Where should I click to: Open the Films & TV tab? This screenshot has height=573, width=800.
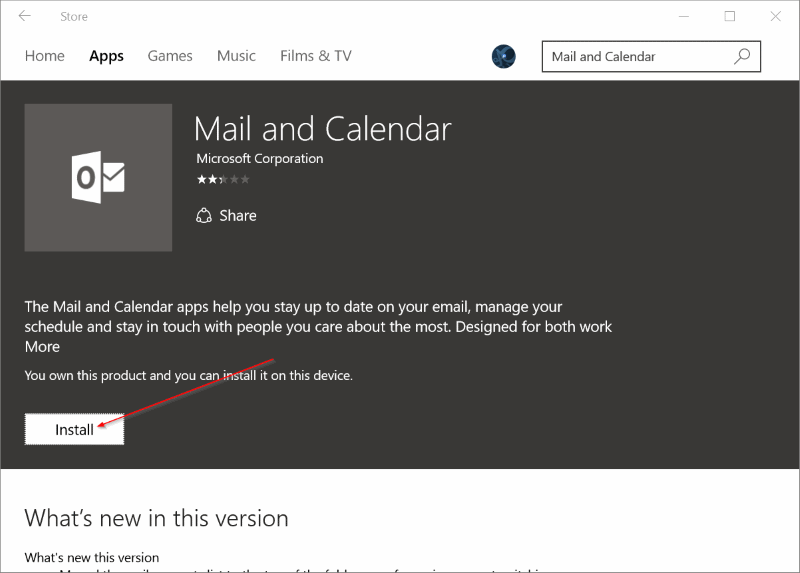pyautogui.click(x=316, y=56)
